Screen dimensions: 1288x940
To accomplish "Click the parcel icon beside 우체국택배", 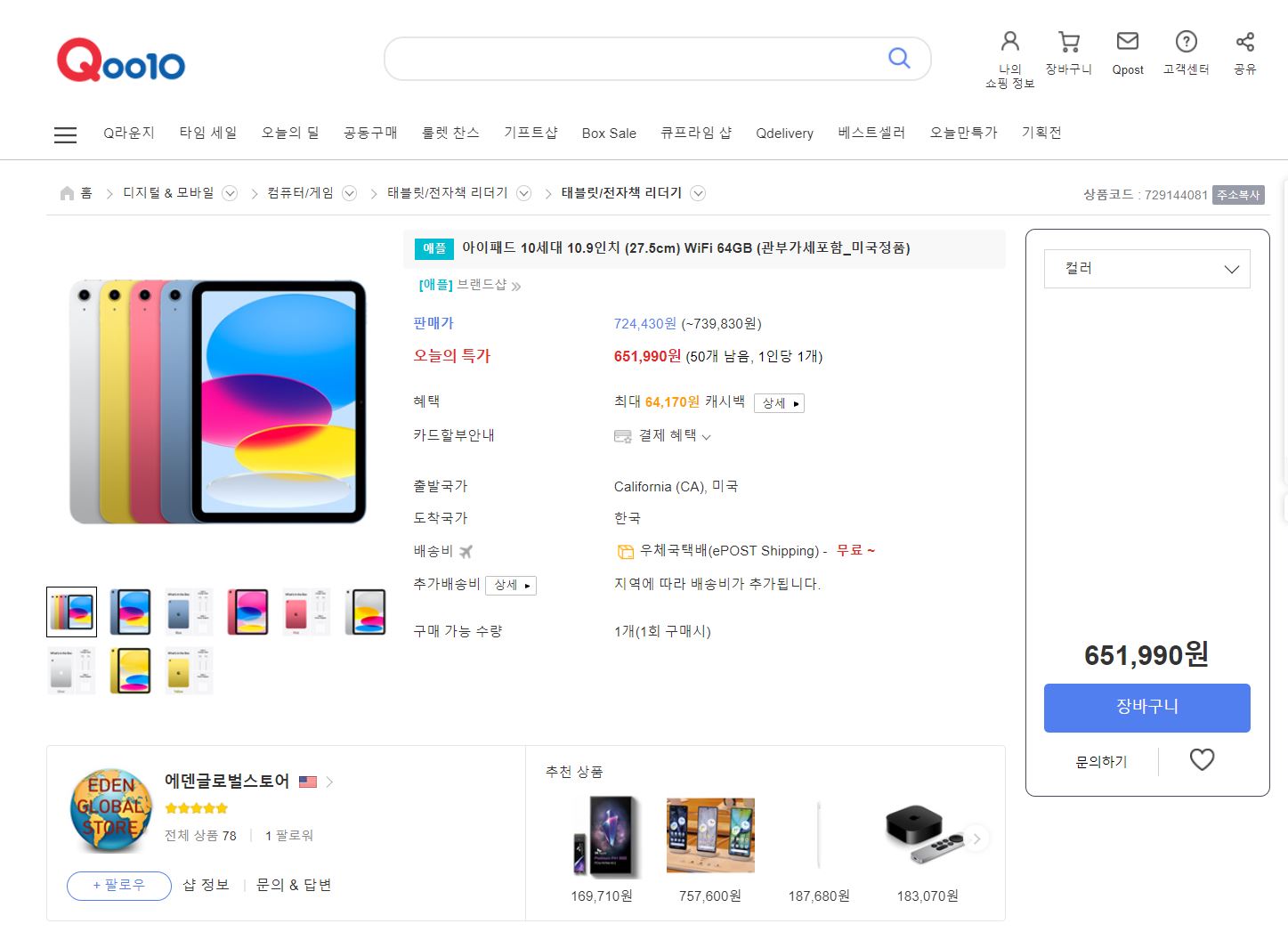I will pos(626,552).
